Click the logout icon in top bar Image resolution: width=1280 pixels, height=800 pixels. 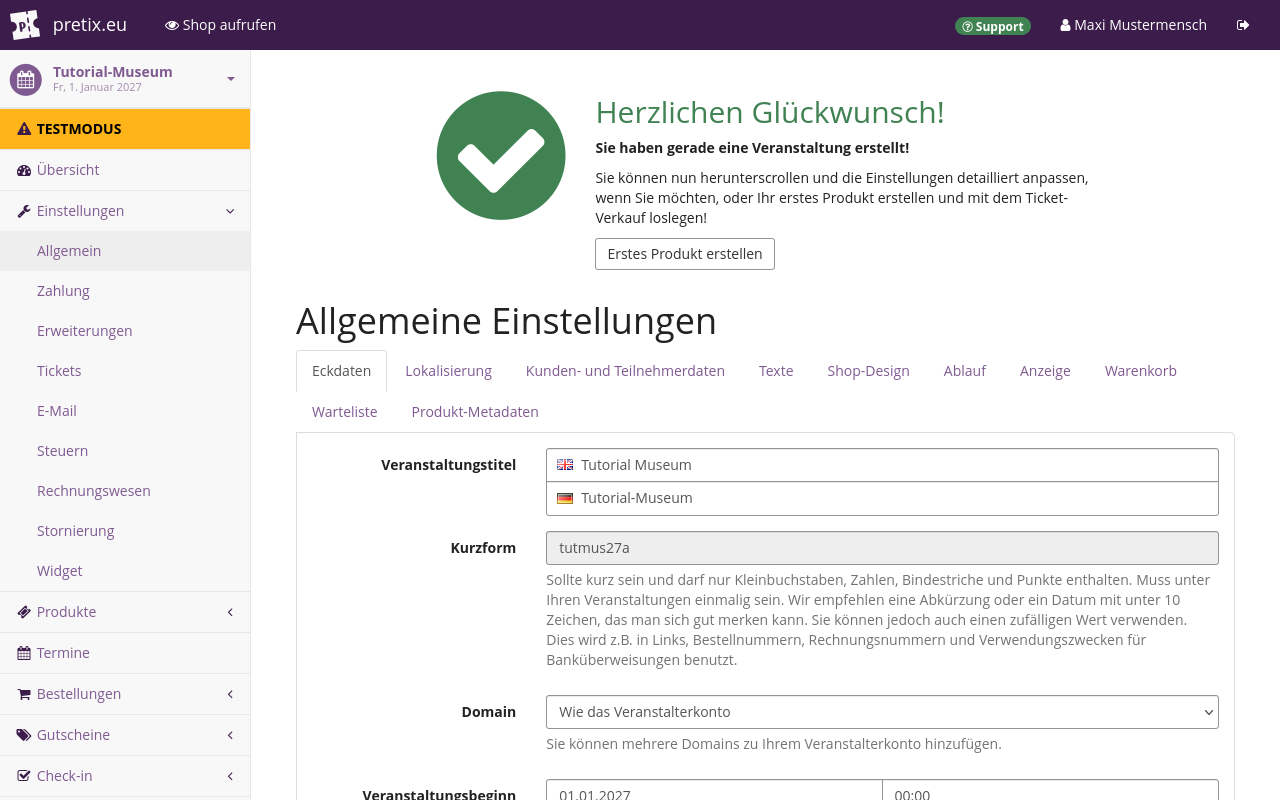[x=1243, y=25]
